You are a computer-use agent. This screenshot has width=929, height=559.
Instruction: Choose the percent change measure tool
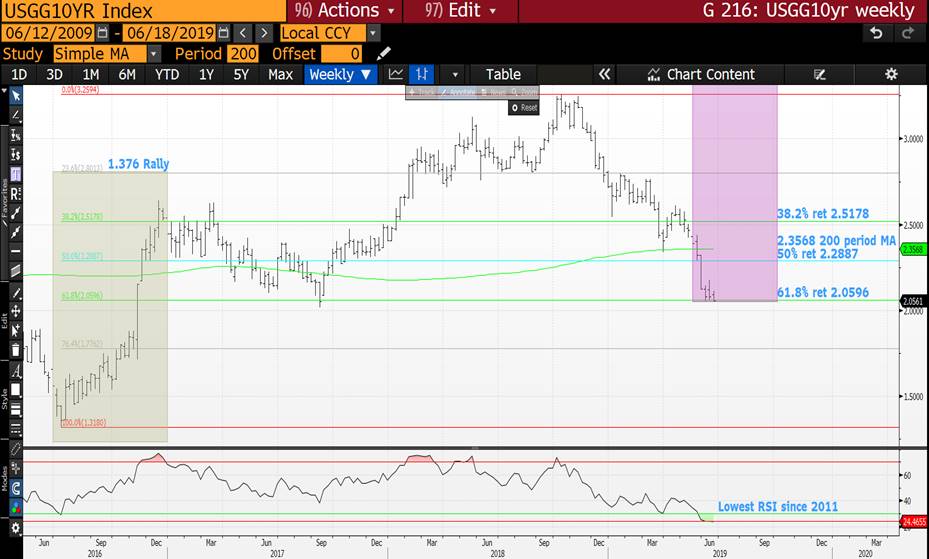coord(15,136)
